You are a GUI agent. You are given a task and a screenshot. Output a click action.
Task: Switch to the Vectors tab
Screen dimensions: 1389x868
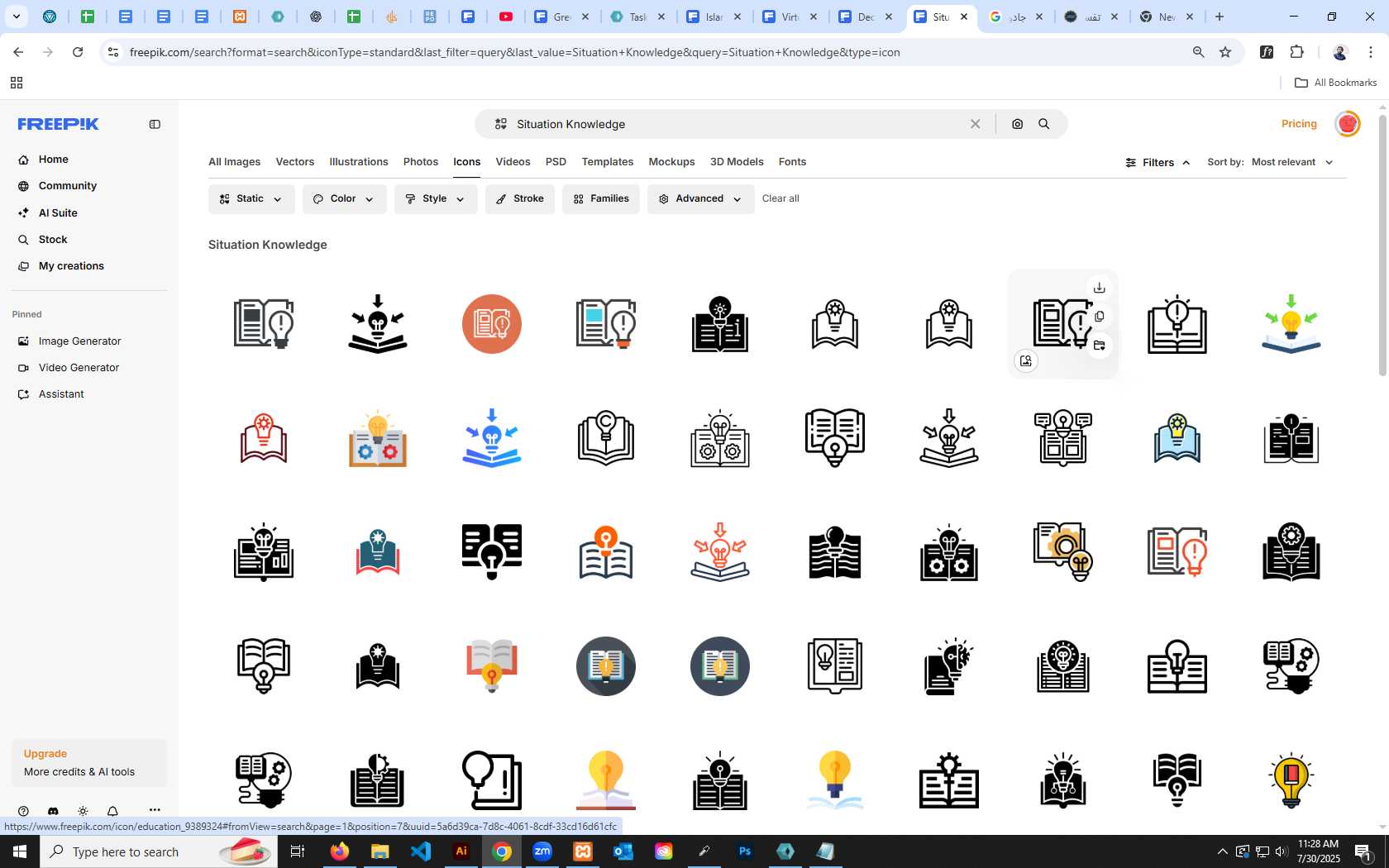(x=295, y=162)
